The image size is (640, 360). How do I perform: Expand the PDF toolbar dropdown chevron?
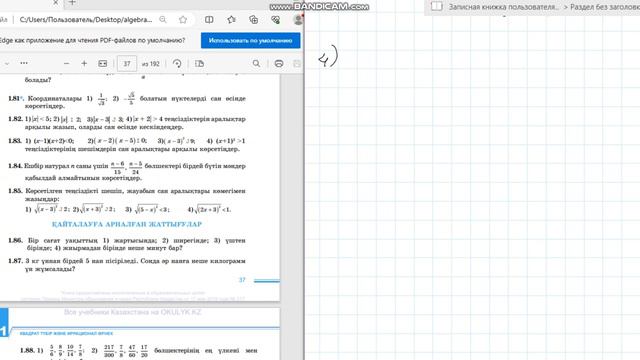[x=7, y=64]
